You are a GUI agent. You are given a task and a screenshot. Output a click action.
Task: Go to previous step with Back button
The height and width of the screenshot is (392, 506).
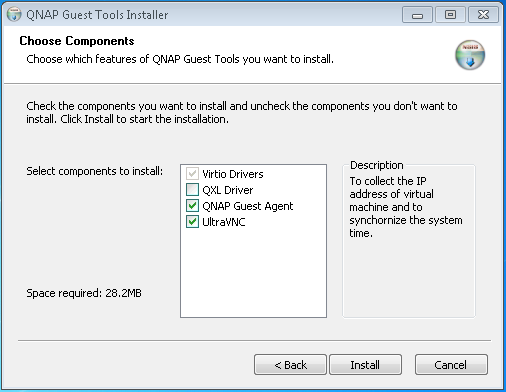(290, 365)
